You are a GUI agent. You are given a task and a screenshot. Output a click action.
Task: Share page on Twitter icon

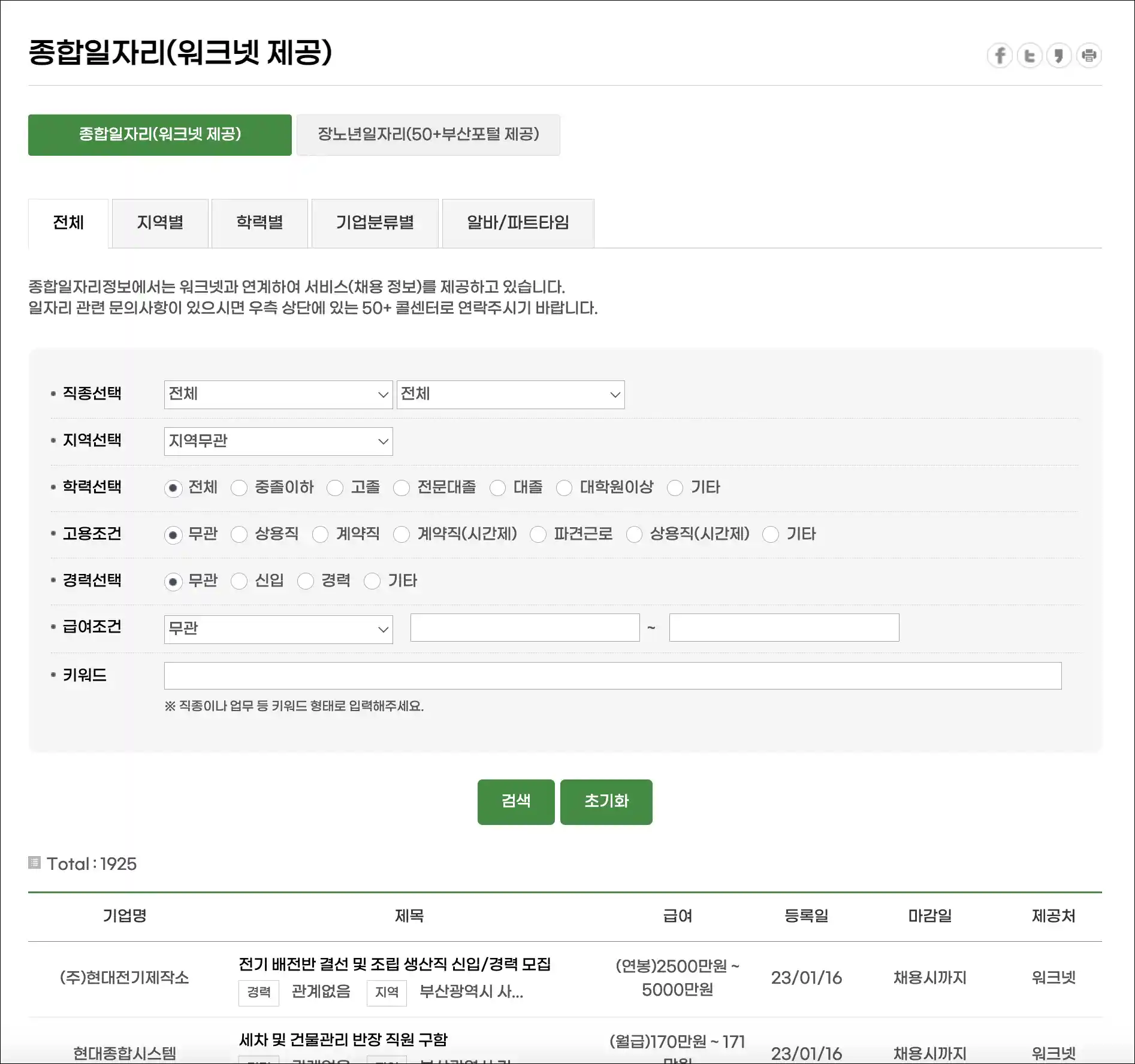(1030, 56)
